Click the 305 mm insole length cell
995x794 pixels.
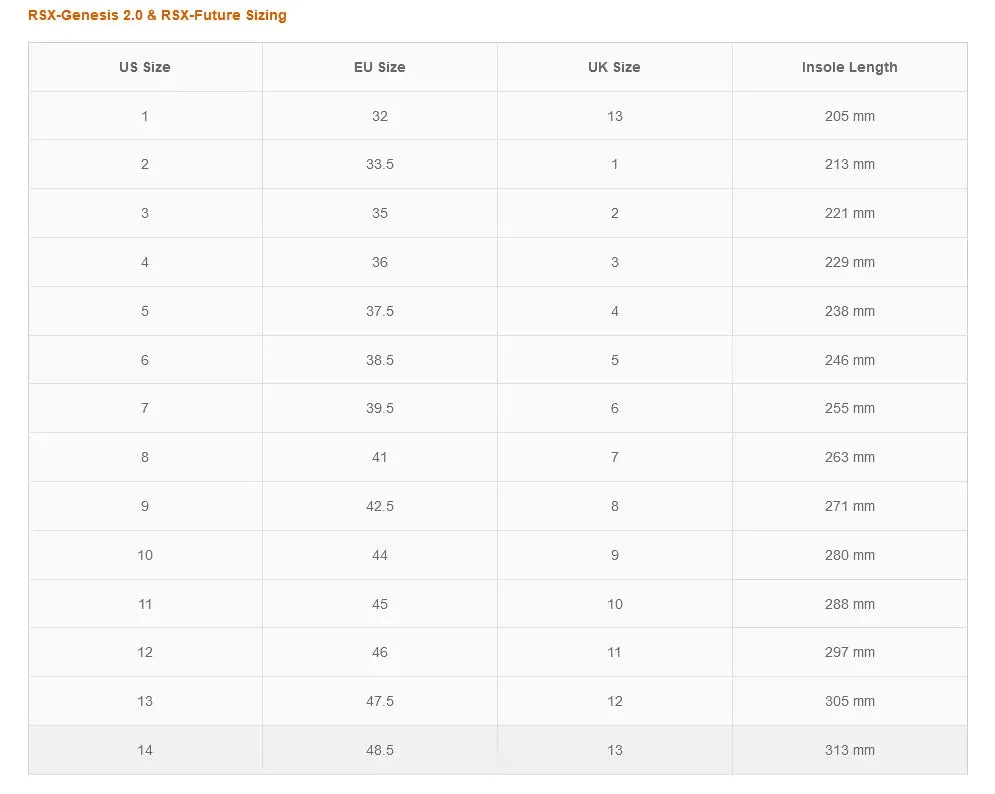coord(850,701)
